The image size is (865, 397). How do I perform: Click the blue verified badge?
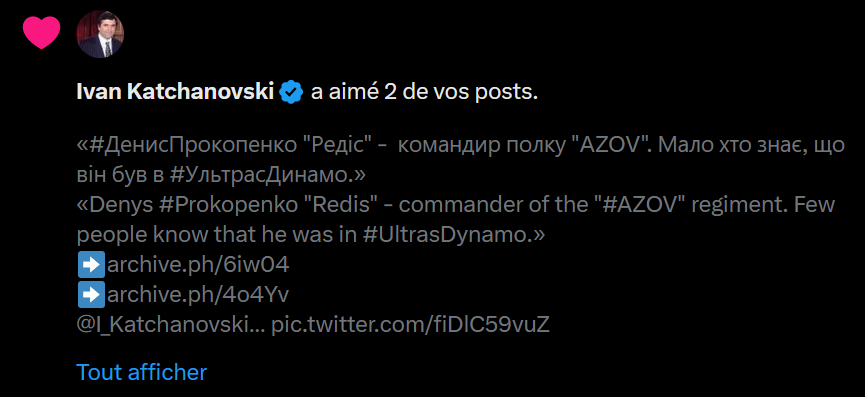[x=291, y=93]
